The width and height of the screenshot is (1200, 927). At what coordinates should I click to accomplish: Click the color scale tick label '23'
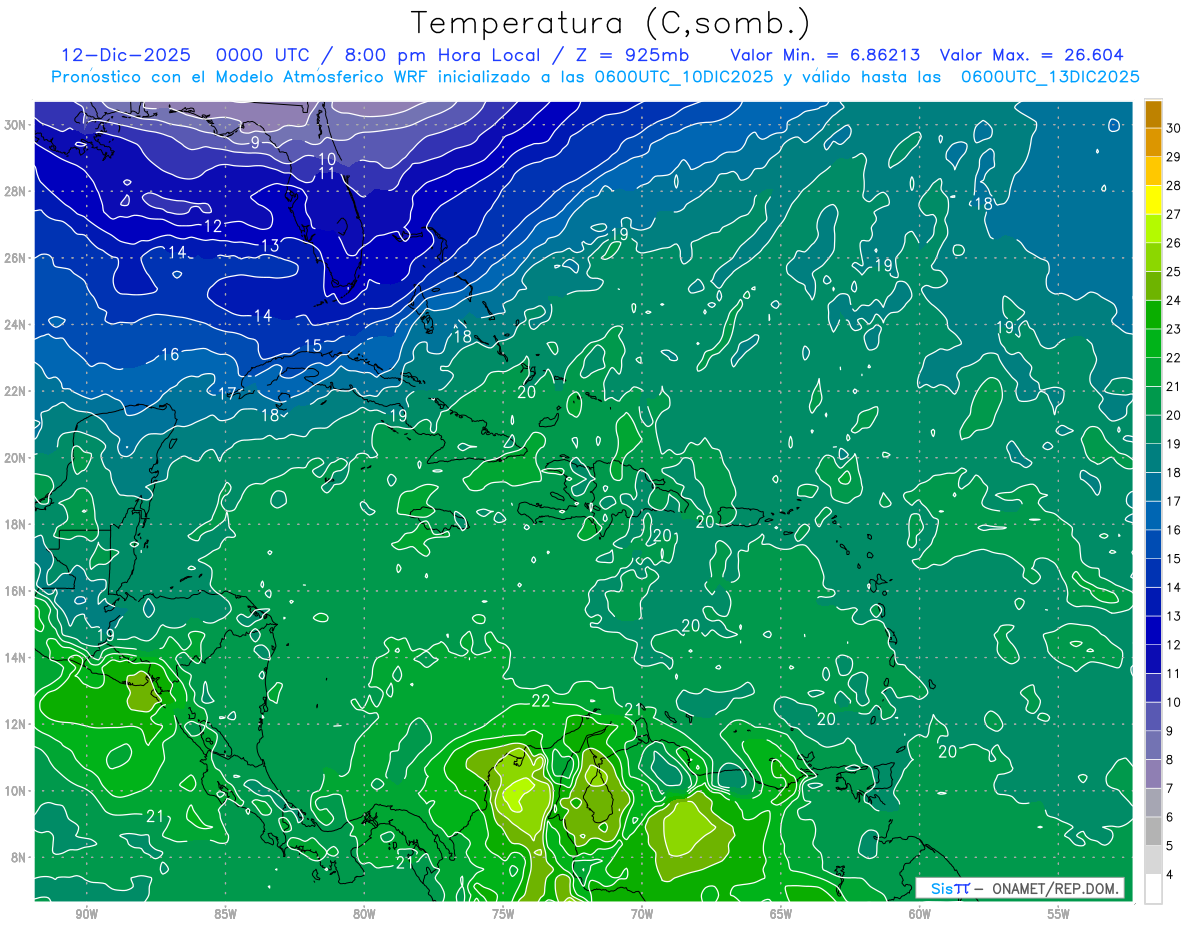1174,329
